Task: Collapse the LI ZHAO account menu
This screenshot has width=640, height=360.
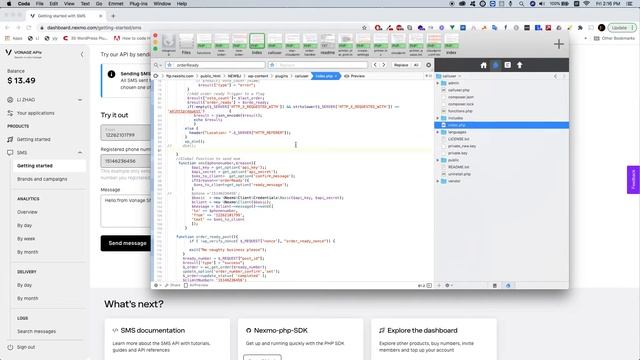Action: (80, 100)
